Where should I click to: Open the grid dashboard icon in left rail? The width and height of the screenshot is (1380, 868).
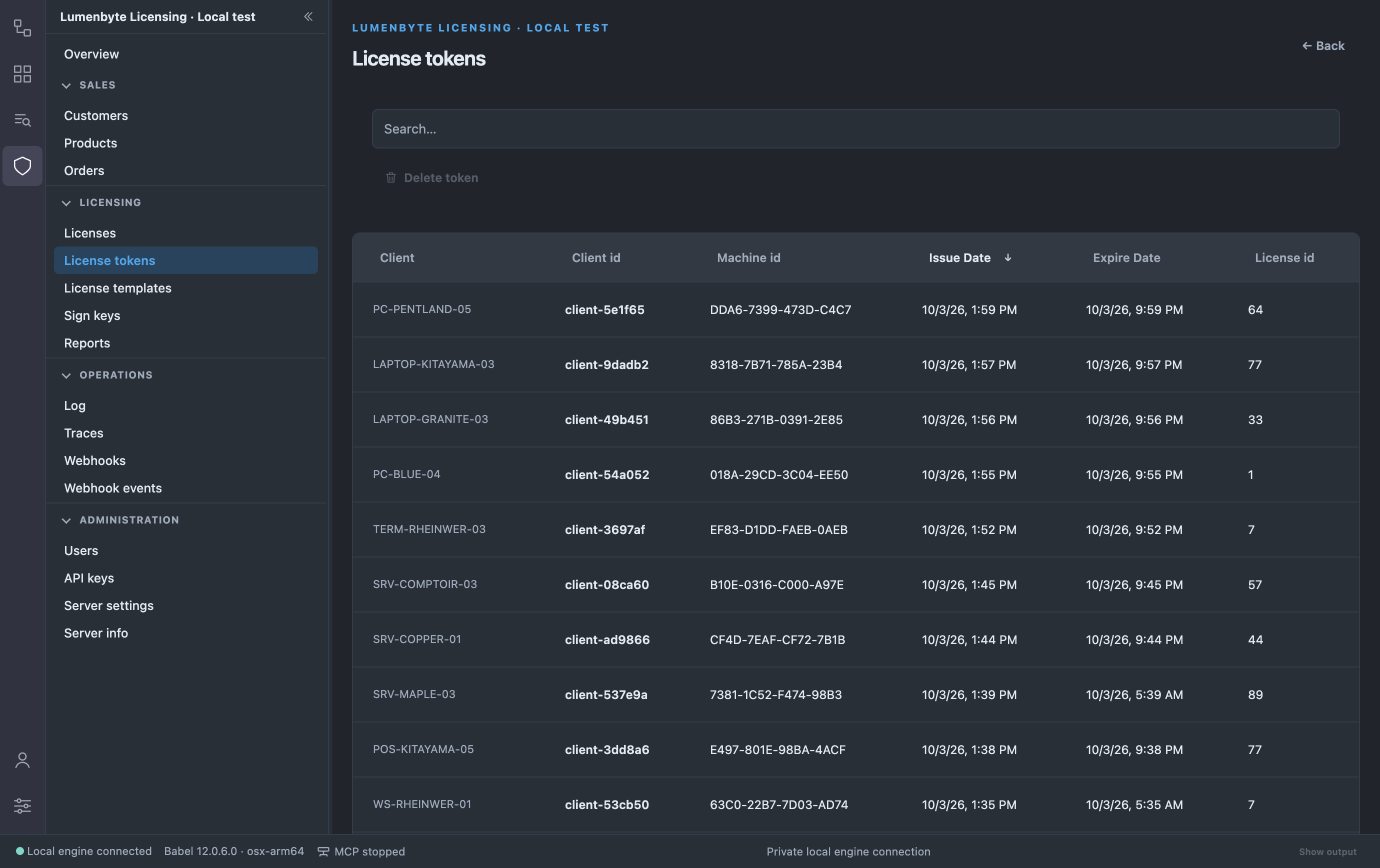22,74
